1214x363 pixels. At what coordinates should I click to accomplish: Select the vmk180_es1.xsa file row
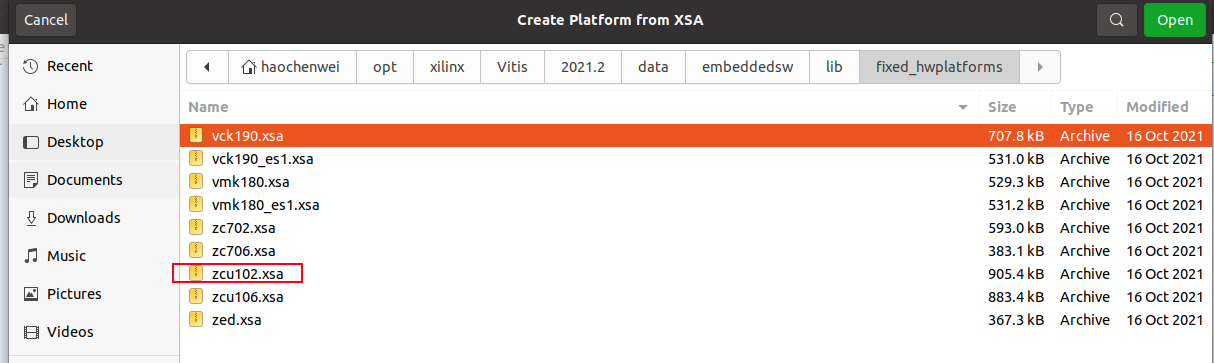(695, 205)
